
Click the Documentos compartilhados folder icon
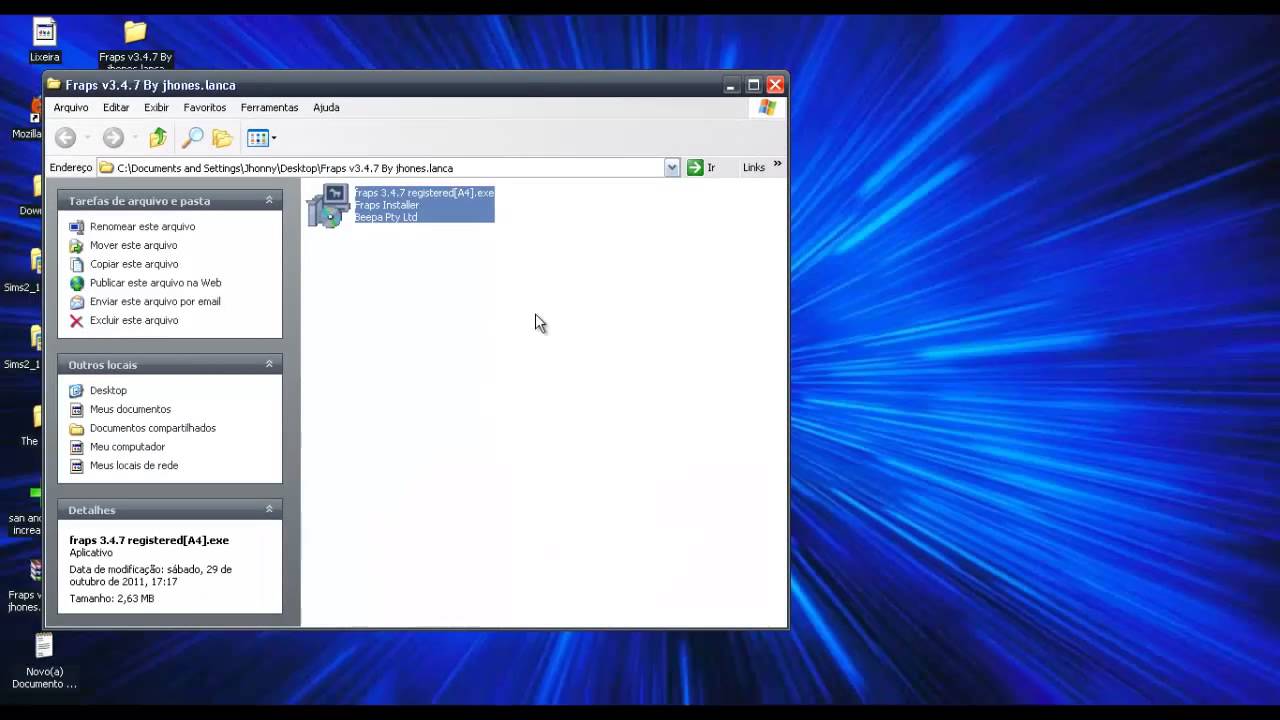click(77, 428)
